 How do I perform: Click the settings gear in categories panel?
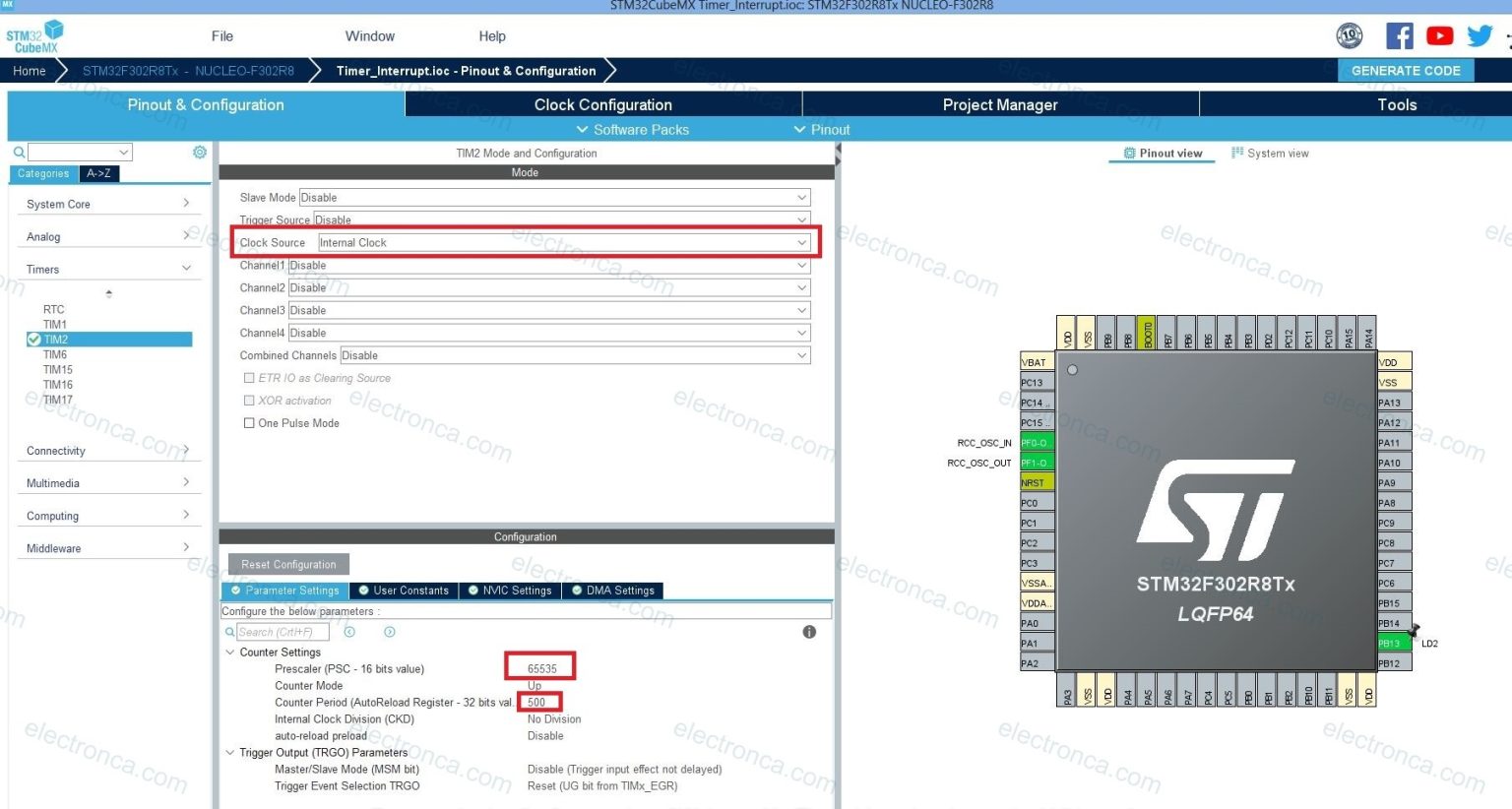pos(200,153)
